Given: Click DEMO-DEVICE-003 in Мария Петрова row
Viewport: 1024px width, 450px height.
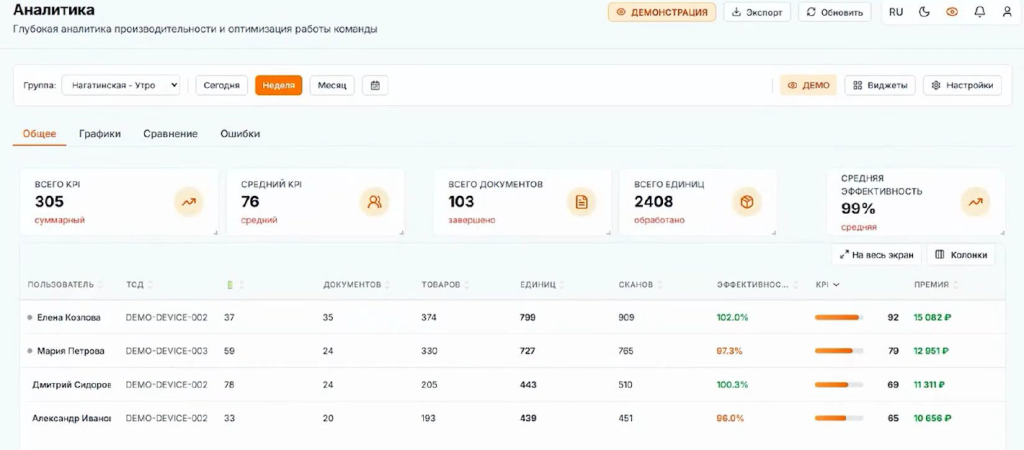Looking at the screenshot, I should coord(167,351).
